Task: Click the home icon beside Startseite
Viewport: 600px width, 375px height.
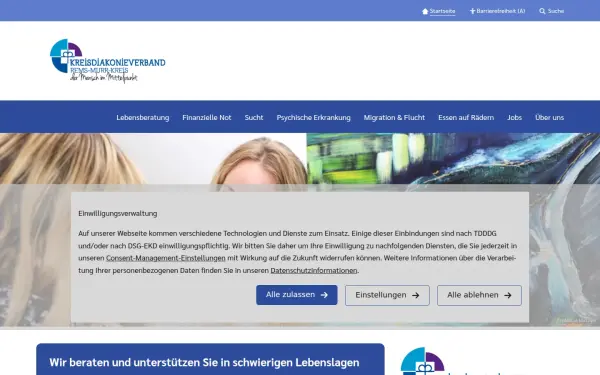Action: 425,11
